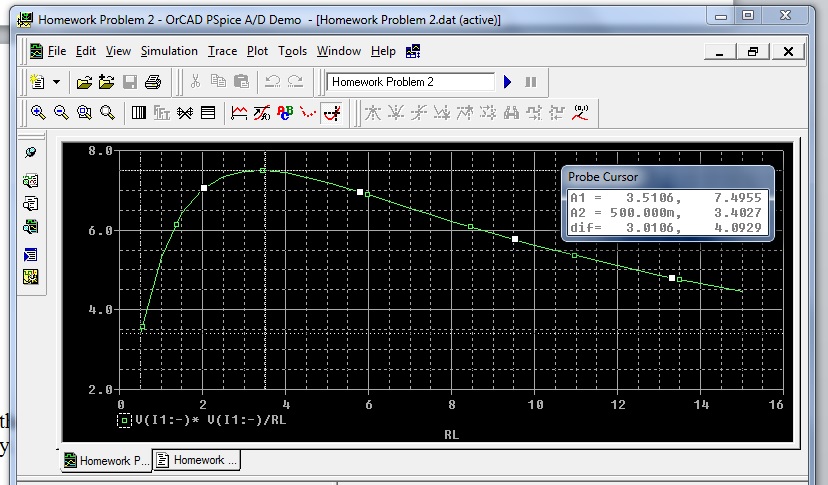Open the View menu
The width and height of the screenshot is (828, 485).
click(118, 51)
